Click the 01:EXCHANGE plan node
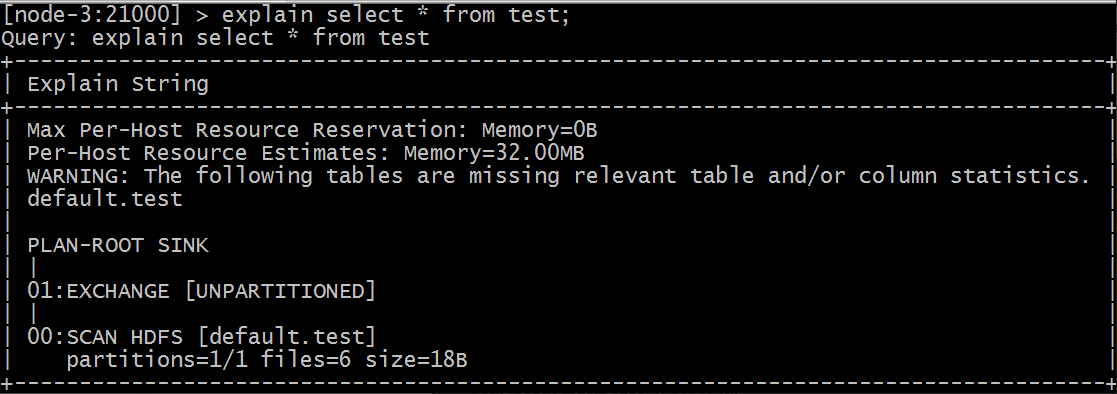Viewport: 1117px width, 394px height. tap(202, 291)
